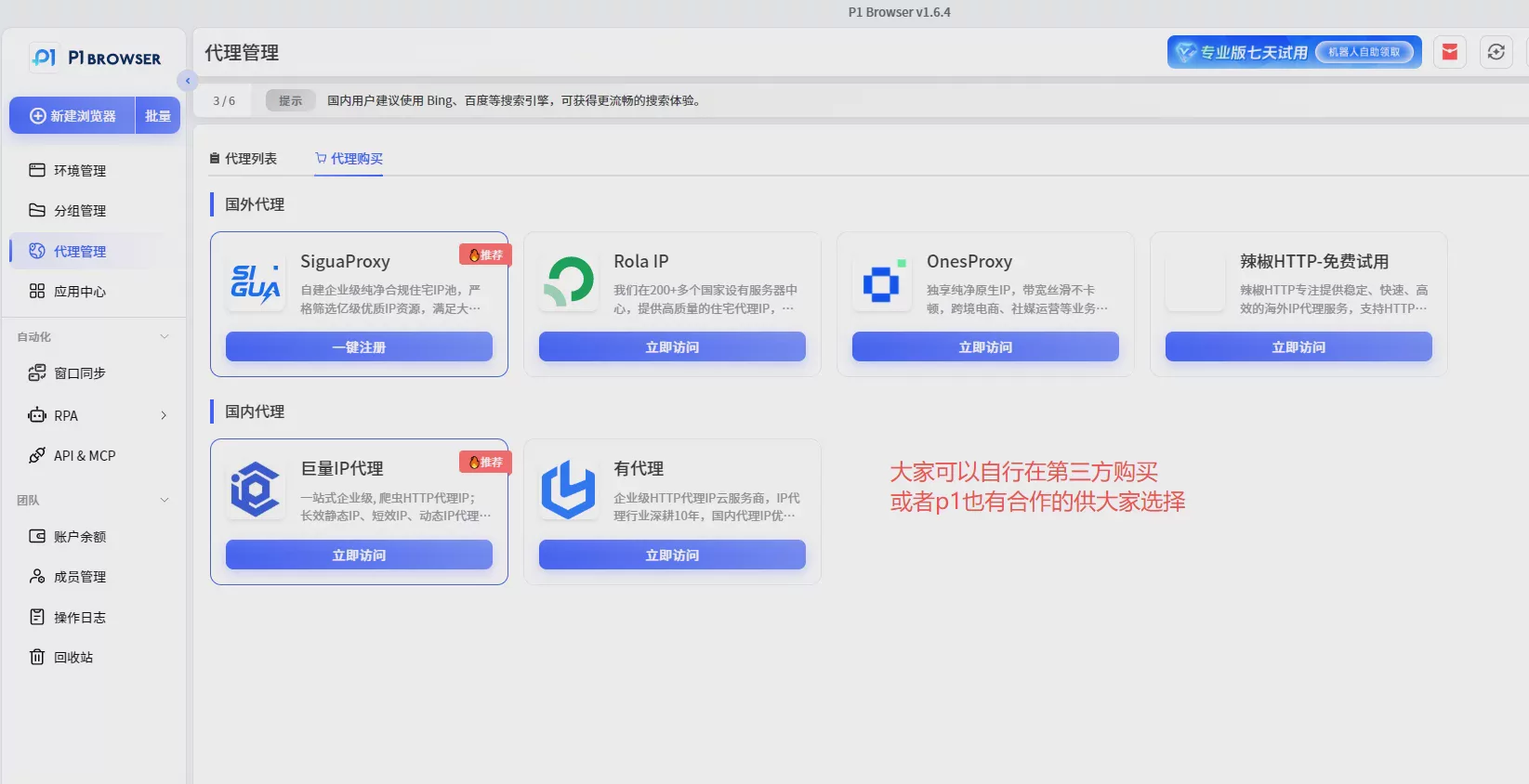Click Rola IP 立即访问 button

click(672, 346)
